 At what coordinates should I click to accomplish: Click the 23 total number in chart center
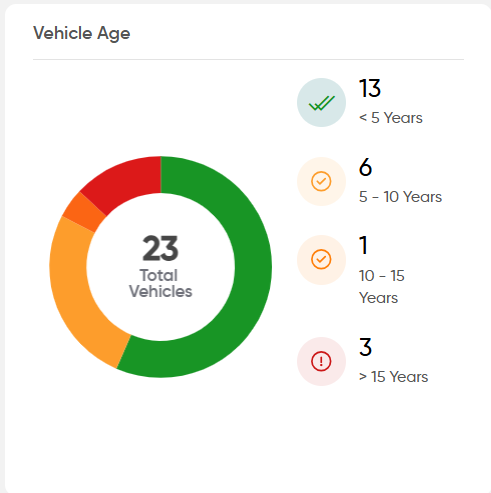(160, 248)
